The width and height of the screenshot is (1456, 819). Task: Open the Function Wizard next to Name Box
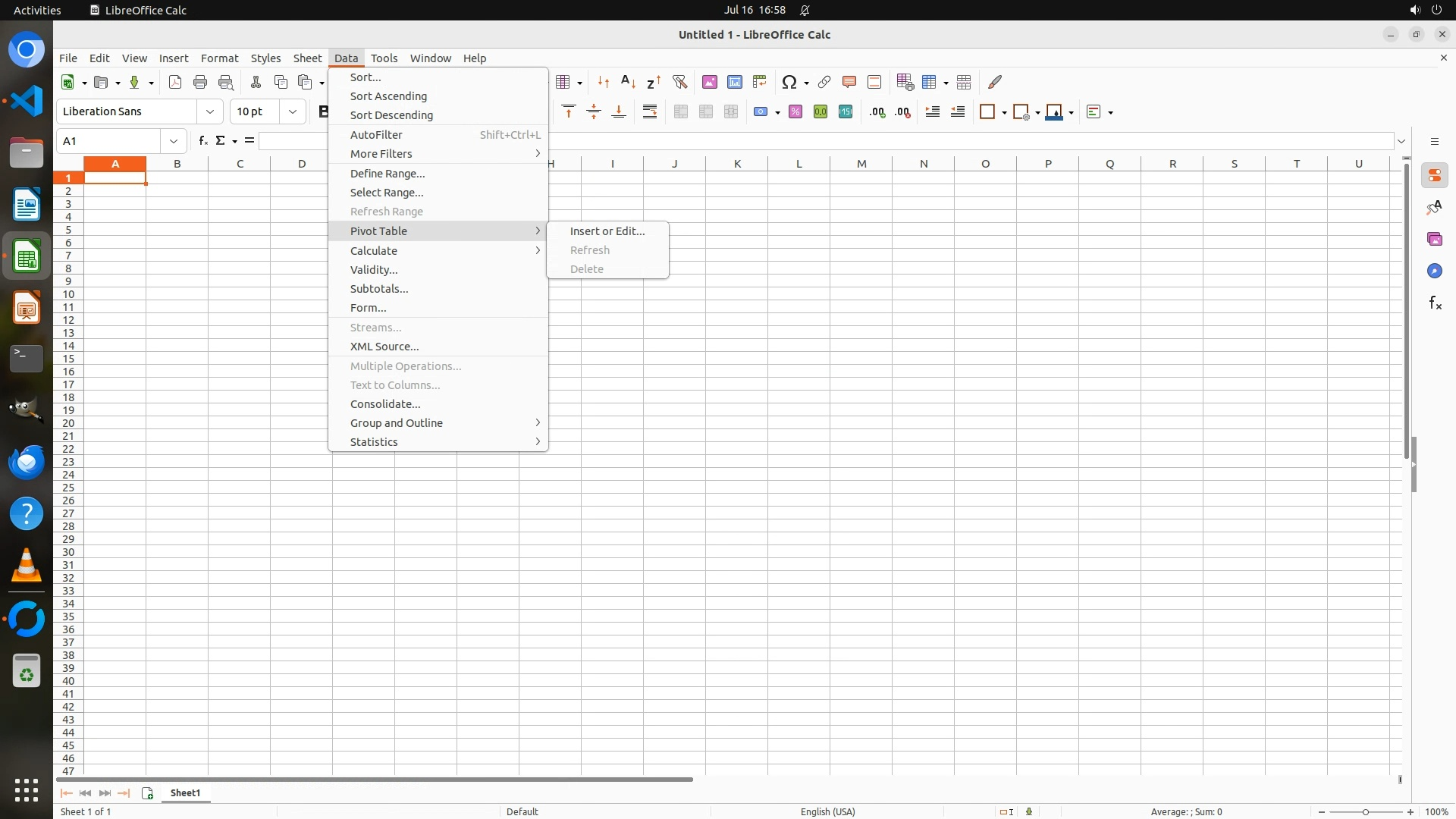(202, 141)
